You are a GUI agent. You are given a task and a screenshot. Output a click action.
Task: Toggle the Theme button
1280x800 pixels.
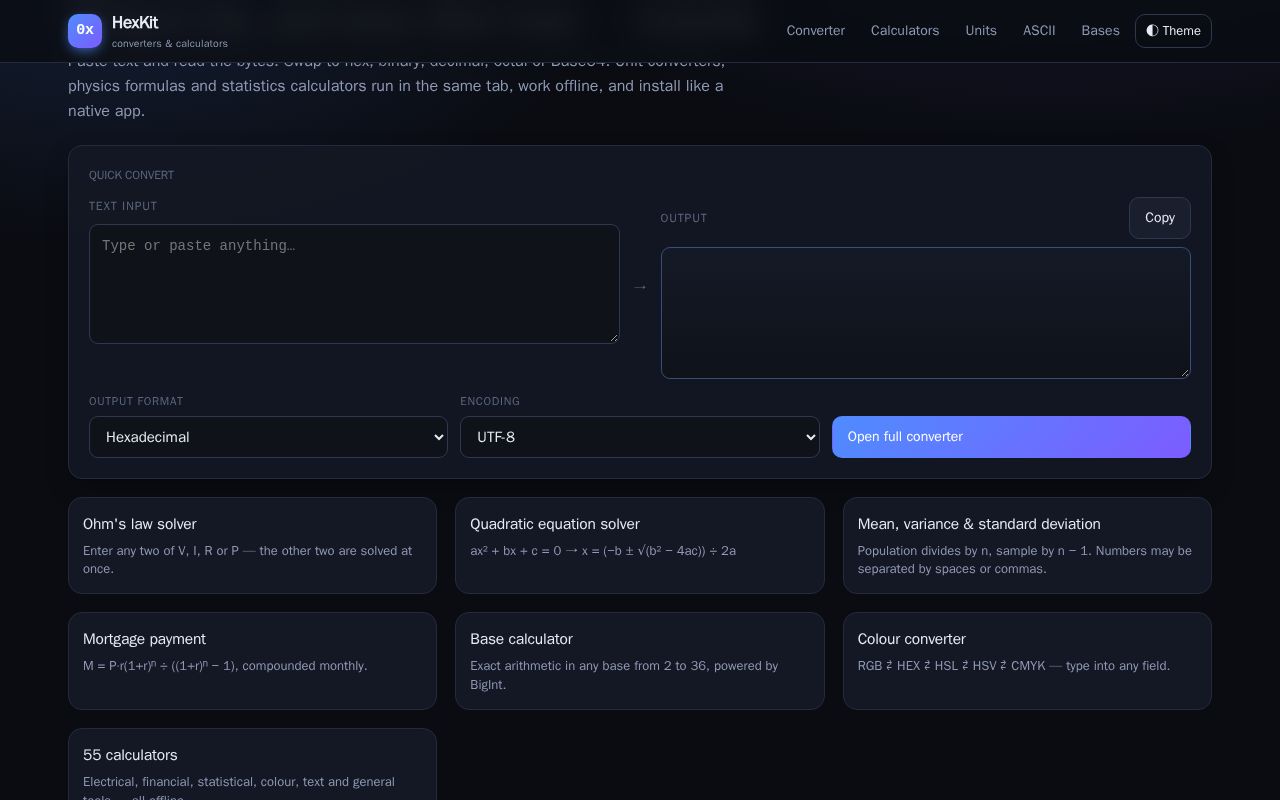pyautogui.click(x=1173, y=31)
